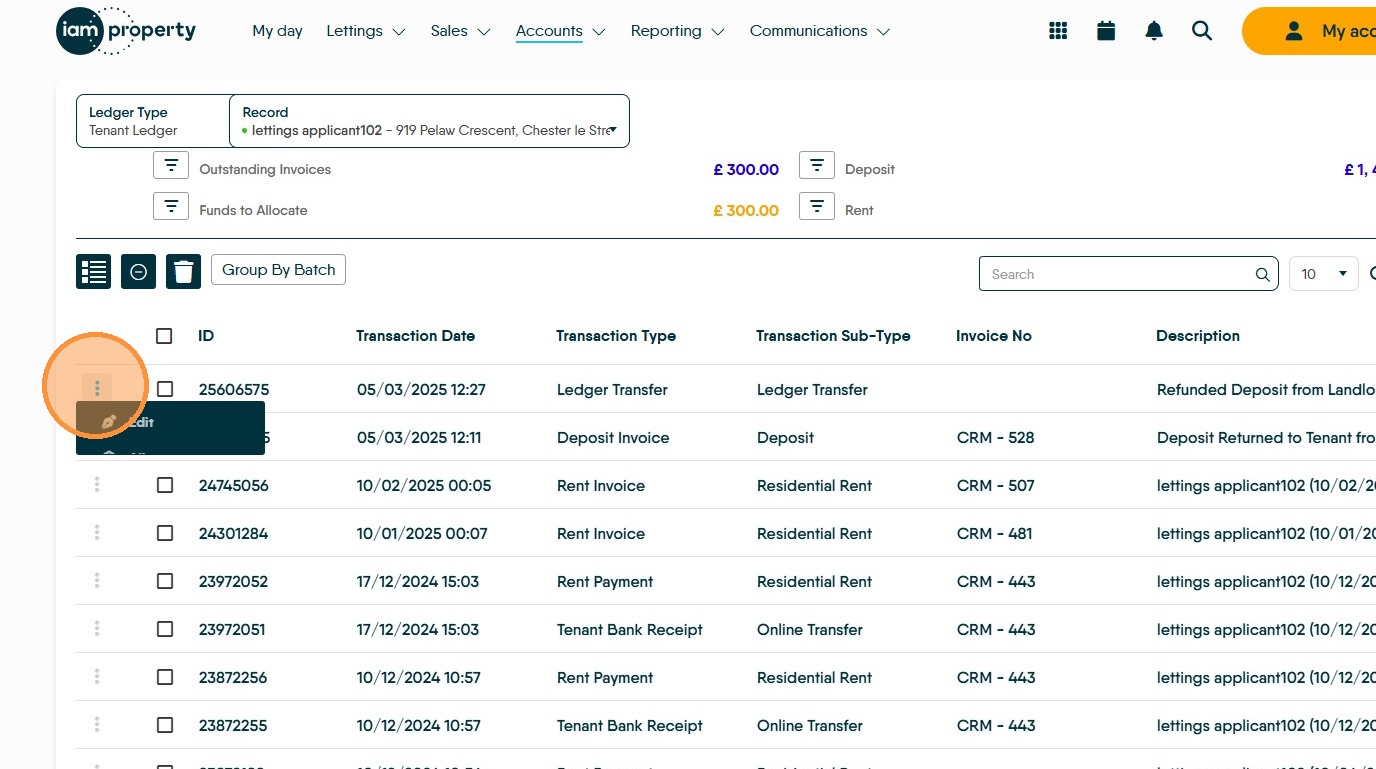Screen dimensions: 1376x769
Task: Expand the Record dropdown
Action: coord(612,130)
